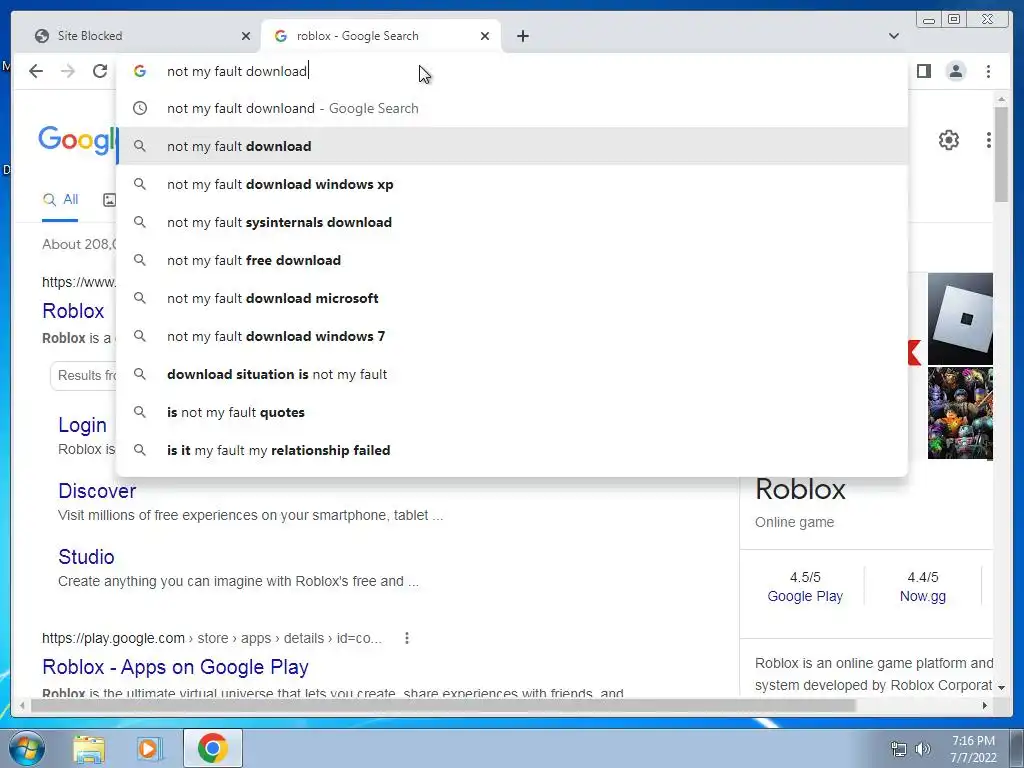Open Chrome three-dot menu
This screenshot has height=768, width=1024.
tap(989, 71)
